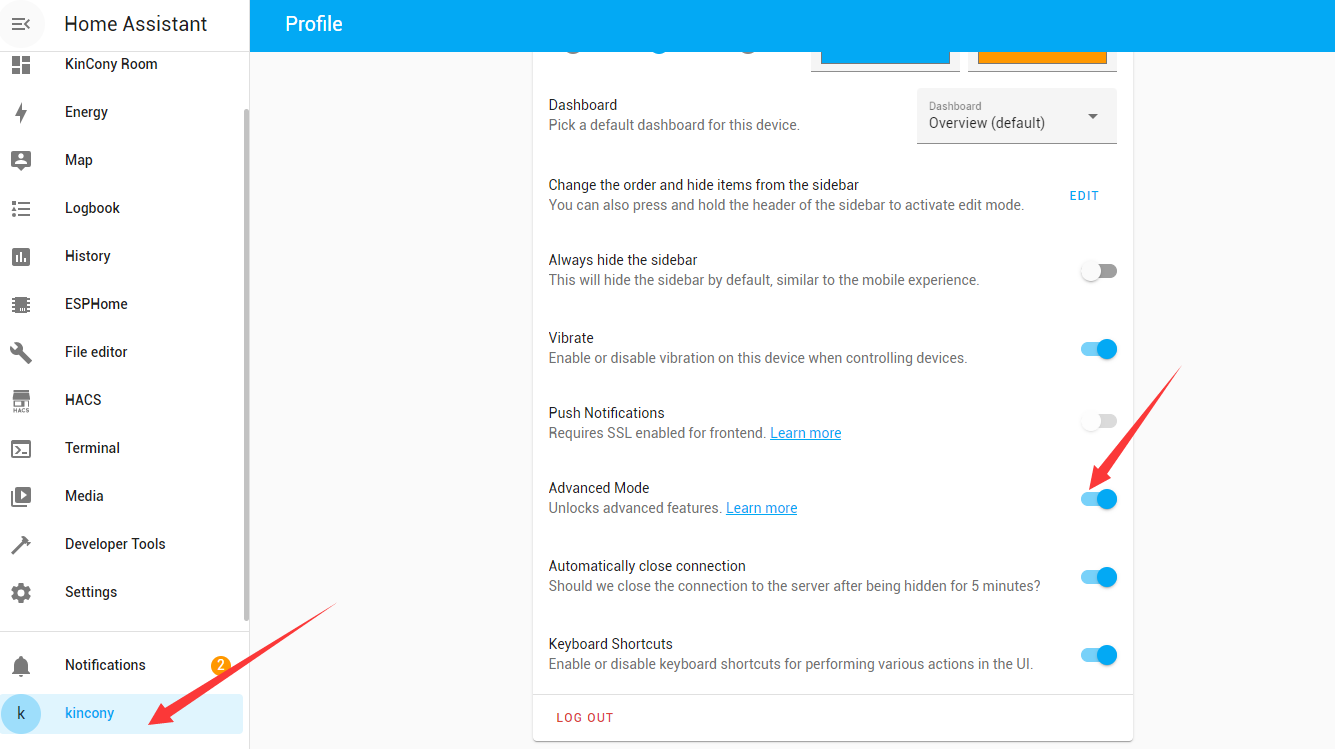Click the History chart icon
The height and width of the screenshot is (749, 1335).
pos(21,256)
